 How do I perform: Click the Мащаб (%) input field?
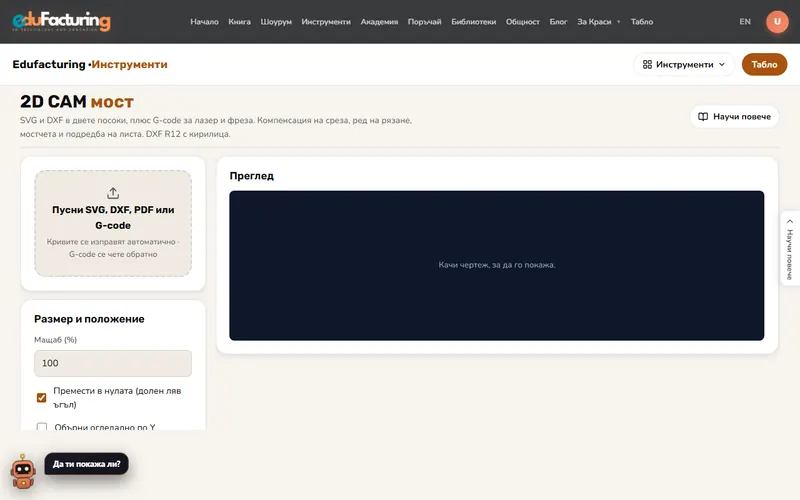pyautogui.click(x=113, y=363)
